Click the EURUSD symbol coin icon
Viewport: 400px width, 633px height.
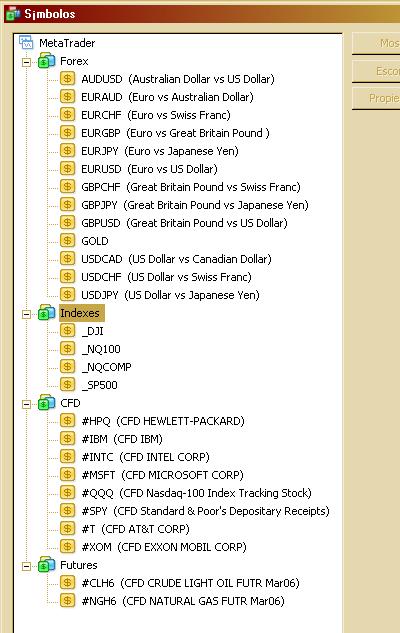pyautogui.click(x=67, y=169)
